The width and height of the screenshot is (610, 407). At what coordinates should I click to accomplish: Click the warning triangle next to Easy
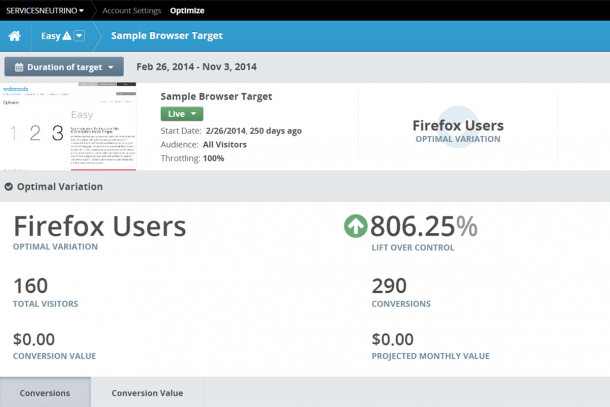pos(67,36)
